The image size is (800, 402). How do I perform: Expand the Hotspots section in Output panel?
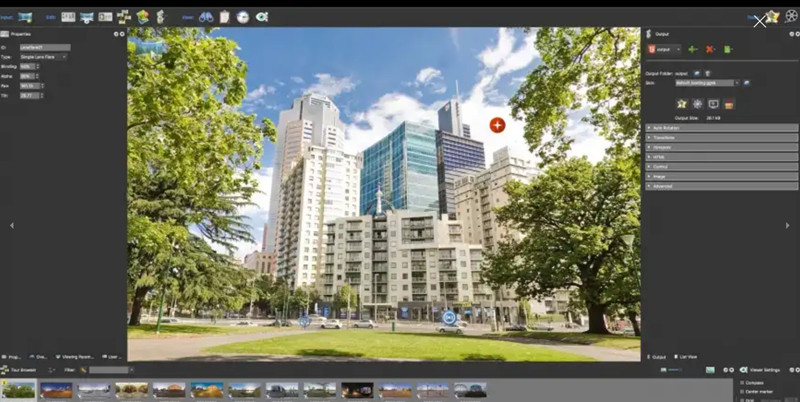(721, 147)
